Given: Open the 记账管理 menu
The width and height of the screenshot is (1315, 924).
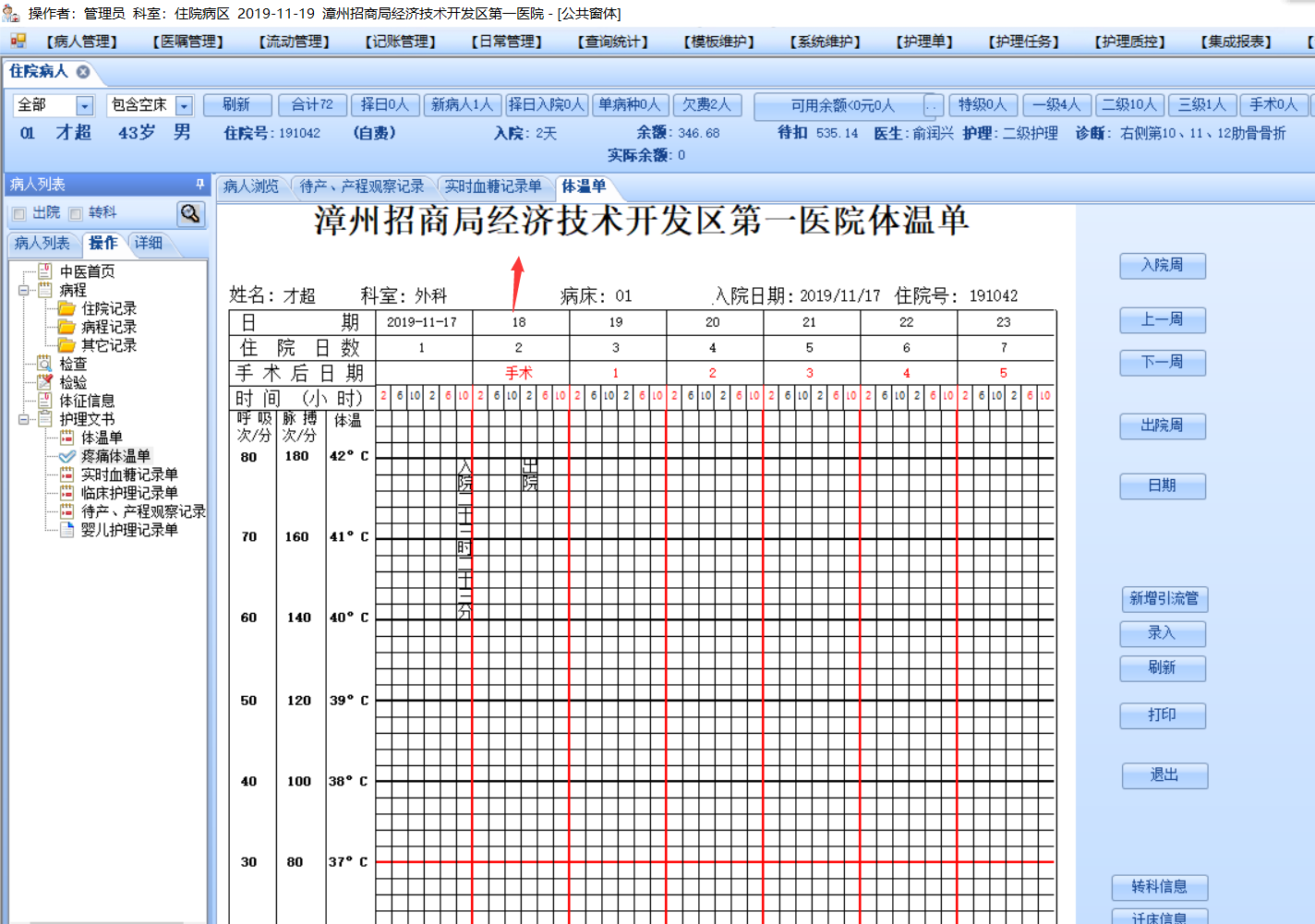Looking at the screenshot, I should [400, 42].
